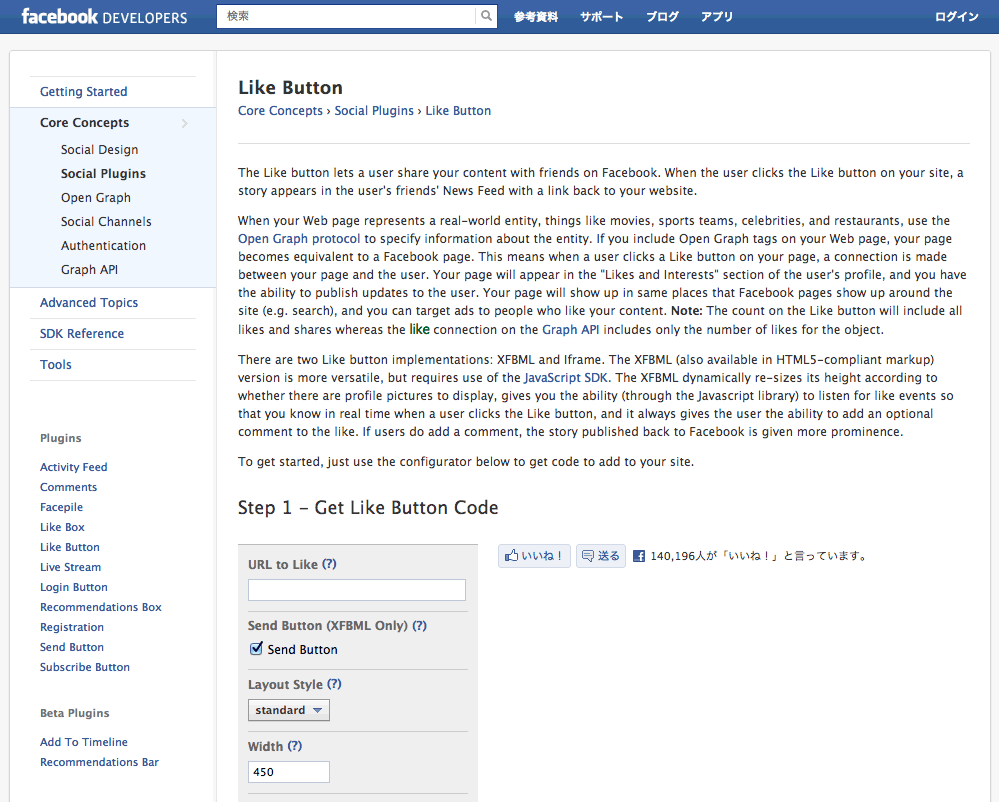Image resolution: width=999 pixels, height=802 pixels.
Task: Follow the green like link in text
Action: click(x=419, y=329)
